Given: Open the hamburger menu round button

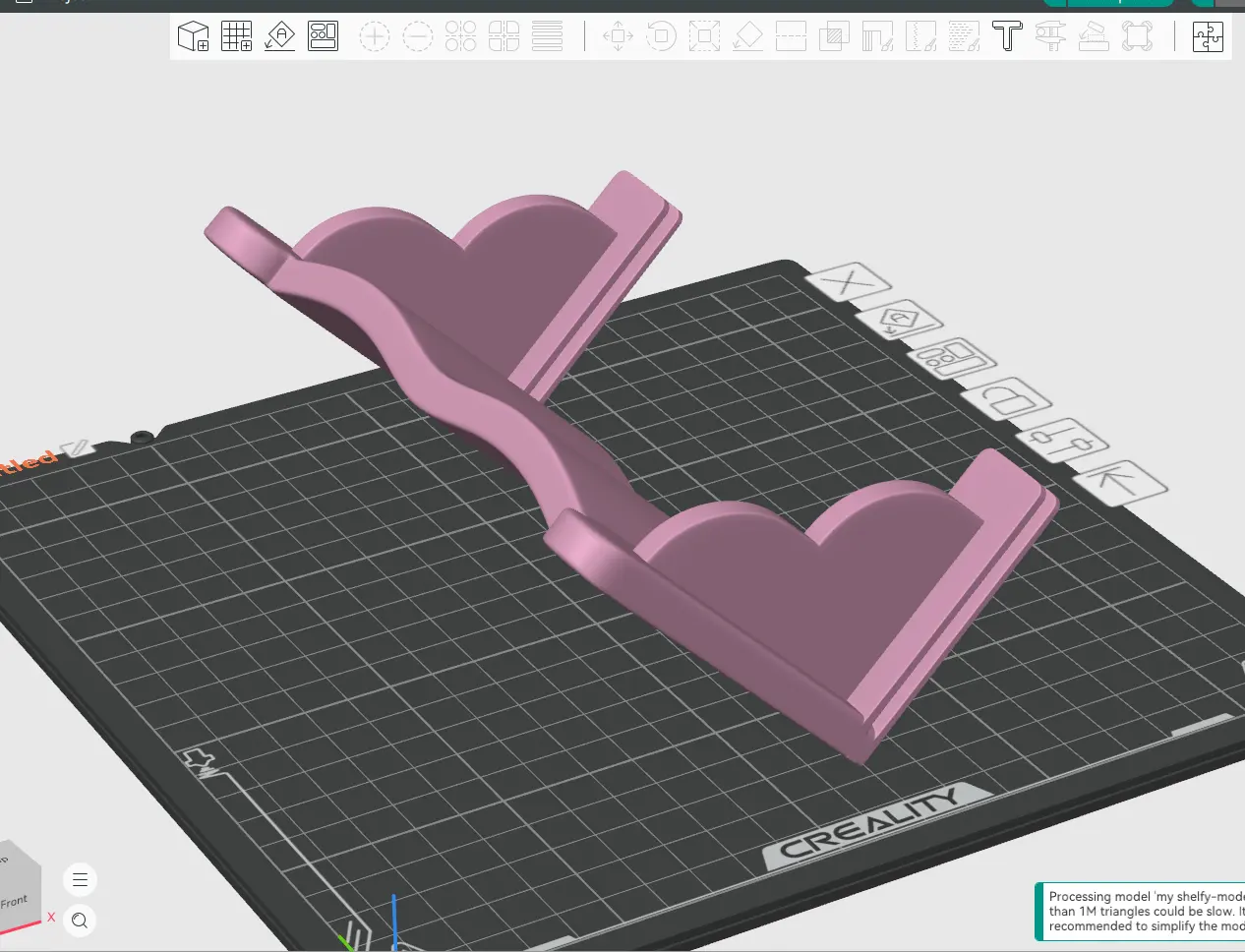Looking at the screenshot, I should pos(81,879).
